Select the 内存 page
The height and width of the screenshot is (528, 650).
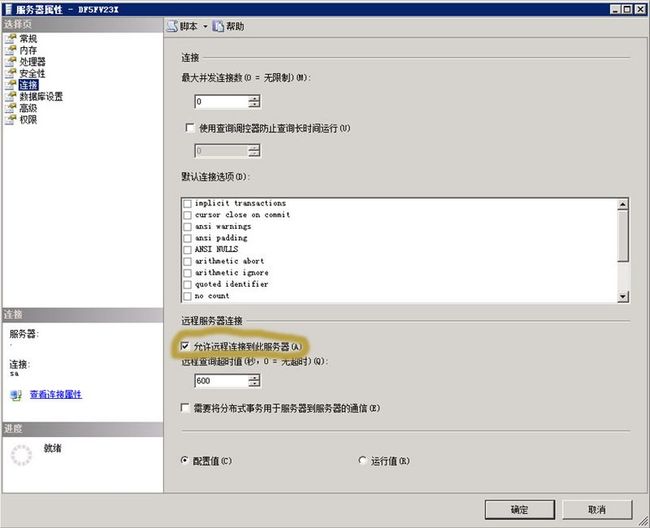(x=28, y=50)
